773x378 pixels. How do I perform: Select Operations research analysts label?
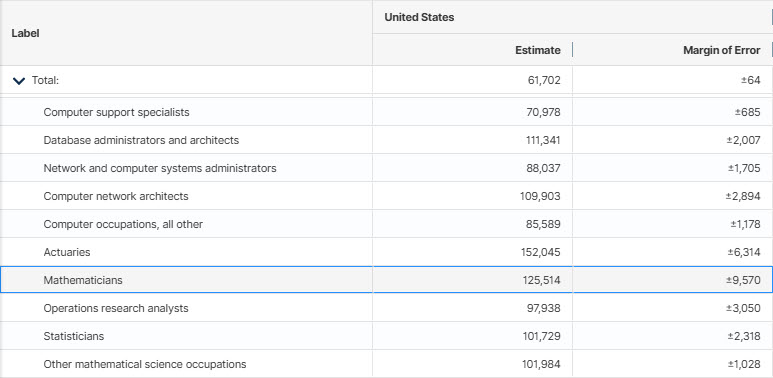116,309
